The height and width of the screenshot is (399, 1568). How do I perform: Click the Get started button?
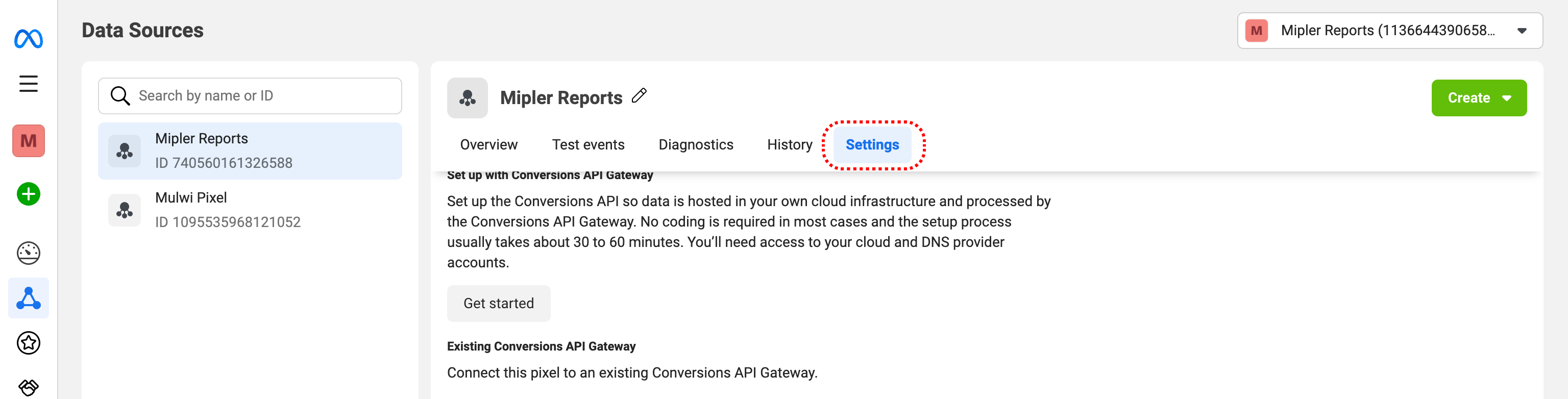tap(499, 304)
